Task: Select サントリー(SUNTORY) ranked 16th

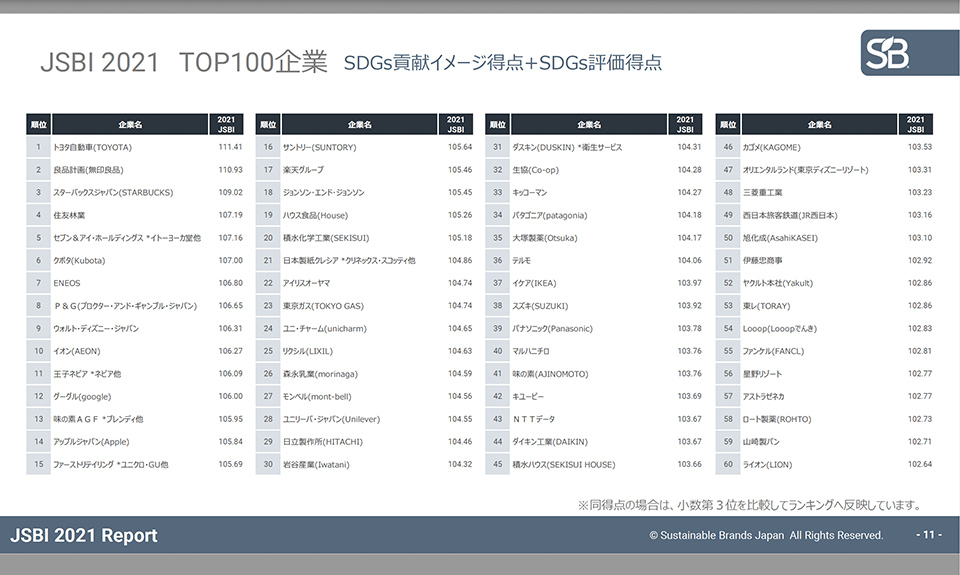Action: (320, 147)
